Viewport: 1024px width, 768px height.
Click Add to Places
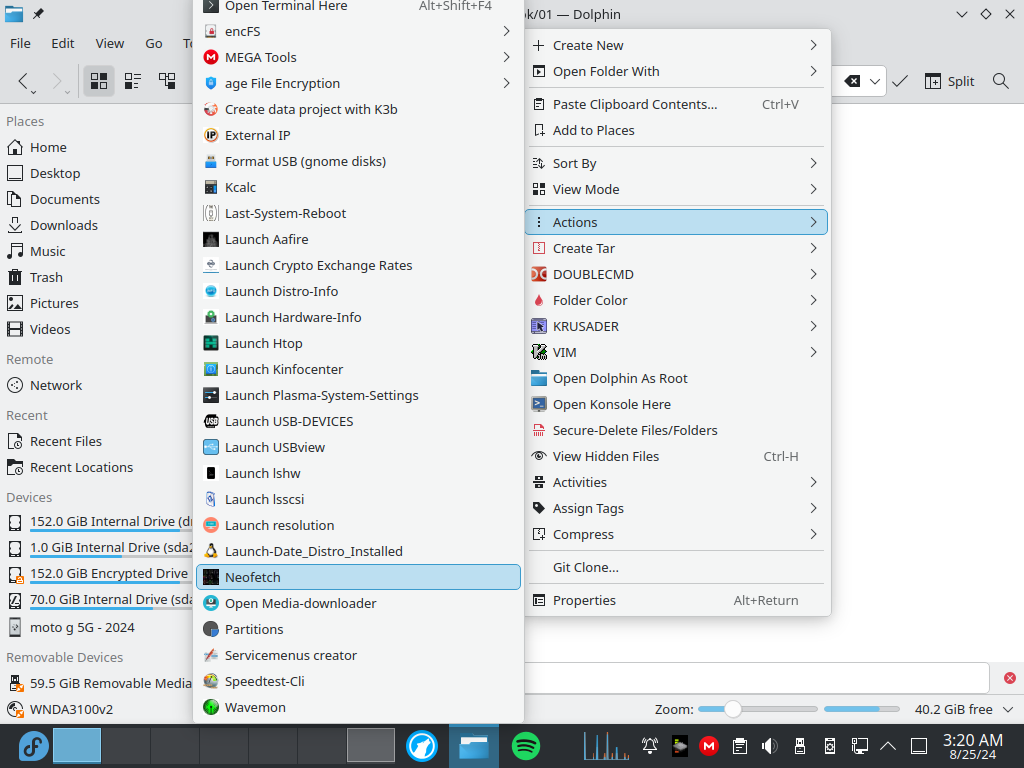[x=676, y=131]
